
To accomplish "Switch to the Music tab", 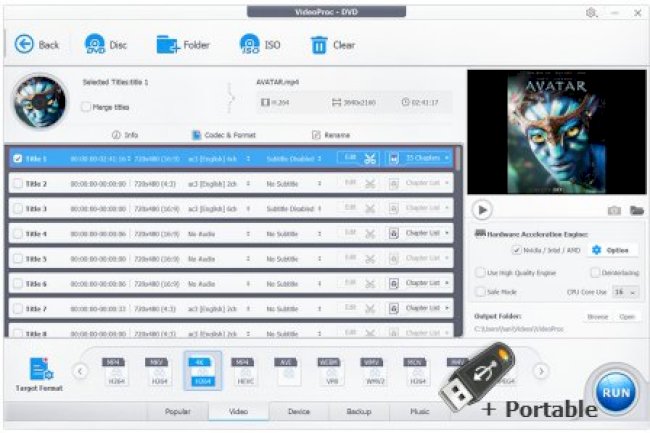I will 419,411.
